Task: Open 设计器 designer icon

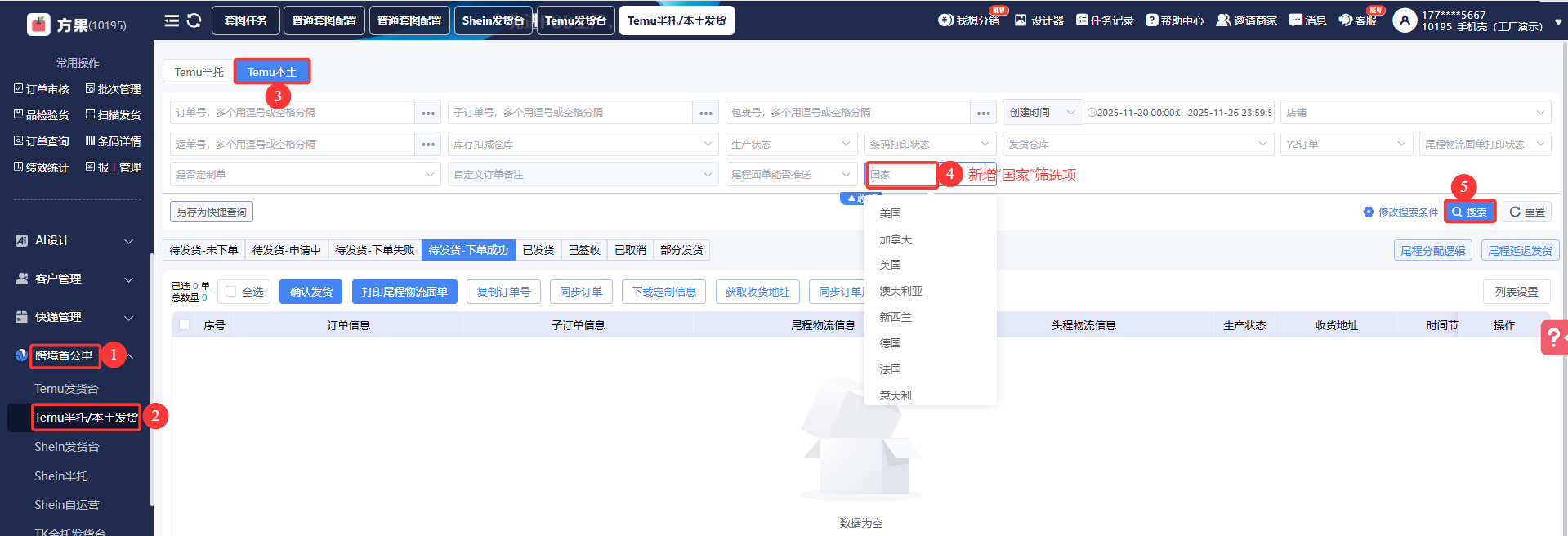Action: 1039,20
